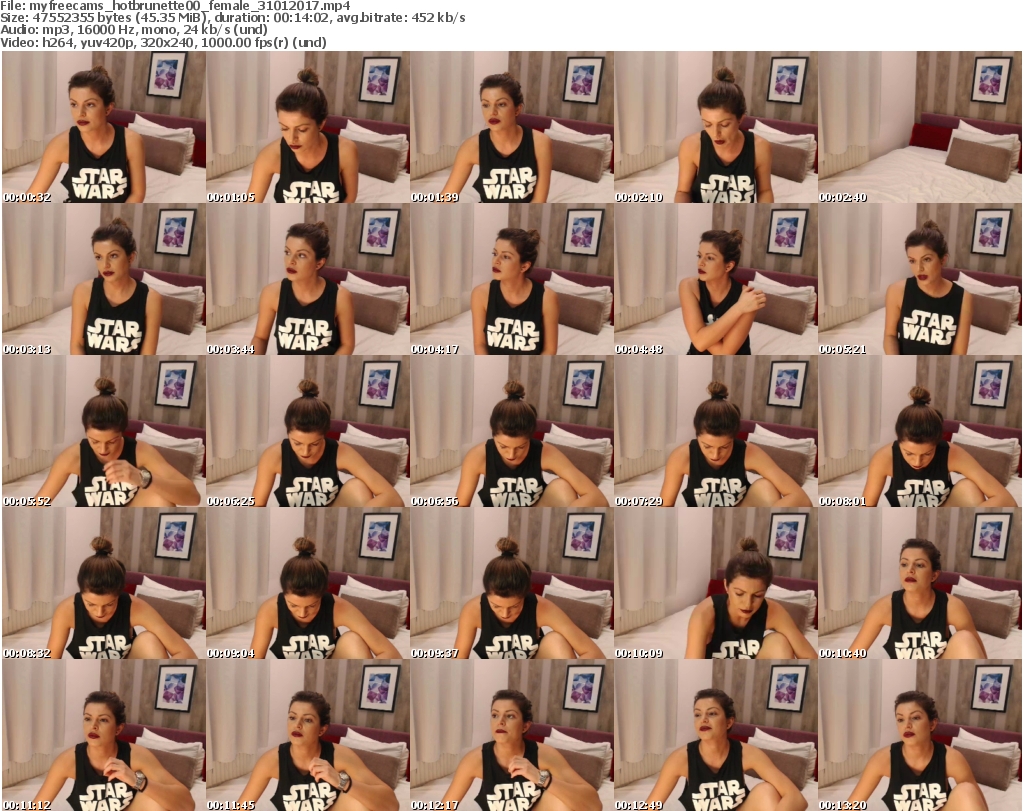This screenshot has width=1024, height=811.
Task: Select the thumbnail stamped 00:01:39
Action: (x=511, y=127)
